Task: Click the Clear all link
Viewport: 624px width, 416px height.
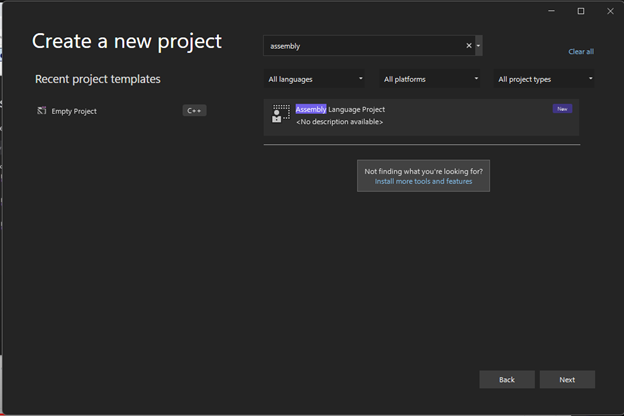Action: pos(581,51)
